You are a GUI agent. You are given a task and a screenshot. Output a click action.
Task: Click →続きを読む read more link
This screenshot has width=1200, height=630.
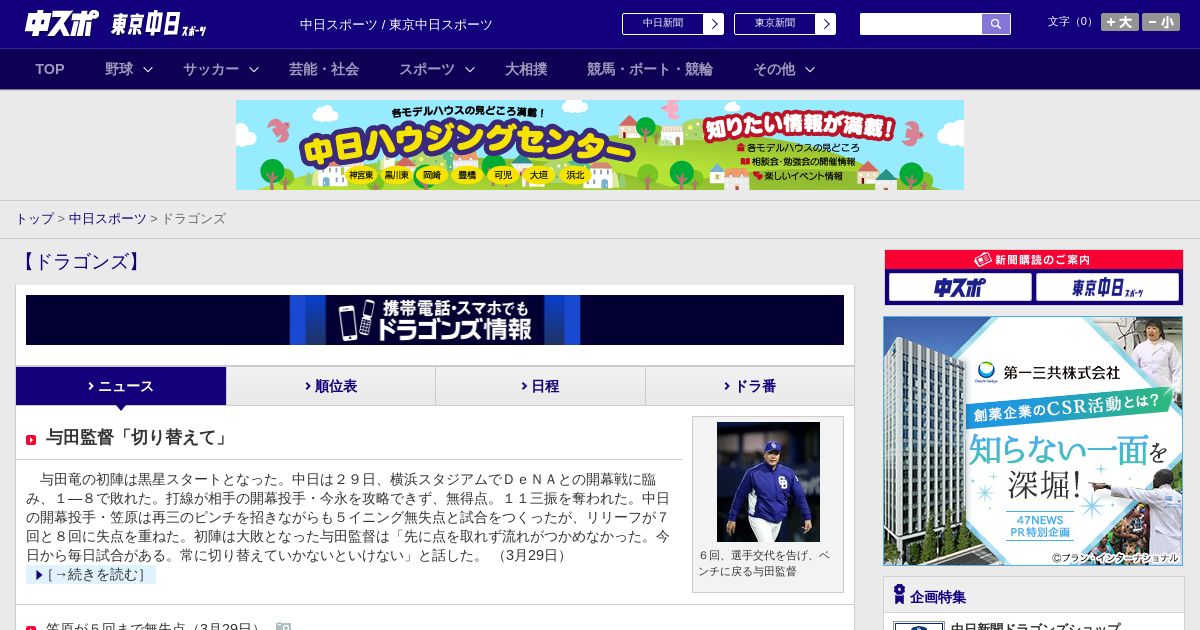coord(91,575)
